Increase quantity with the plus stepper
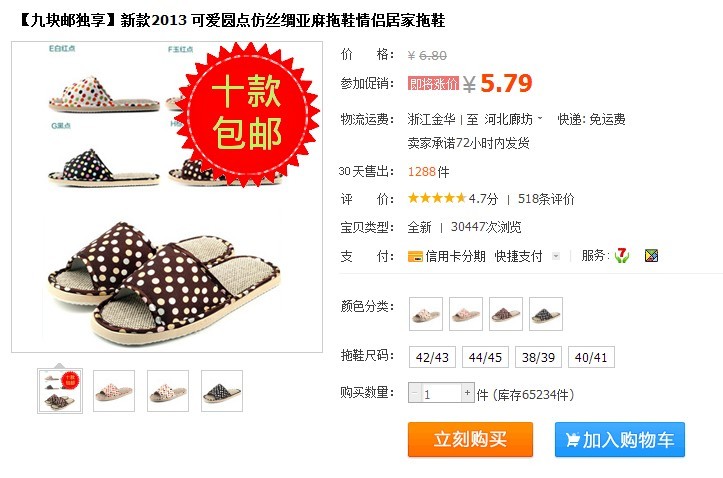This screenshot has height=478, width=723. click(x=468, y=393)
